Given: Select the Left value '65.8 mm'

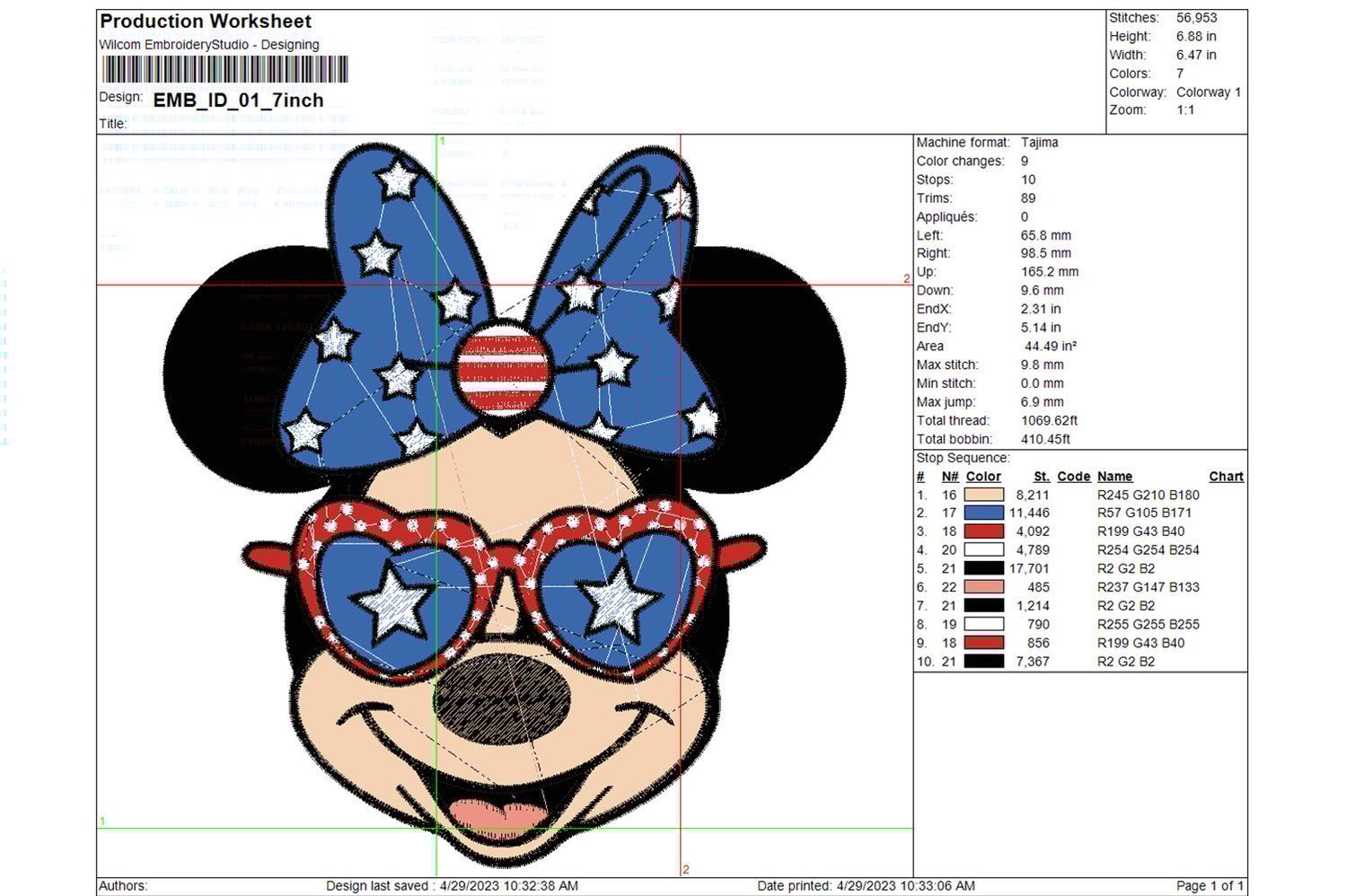Looking at the screenshot, I should click(1045, 235).
